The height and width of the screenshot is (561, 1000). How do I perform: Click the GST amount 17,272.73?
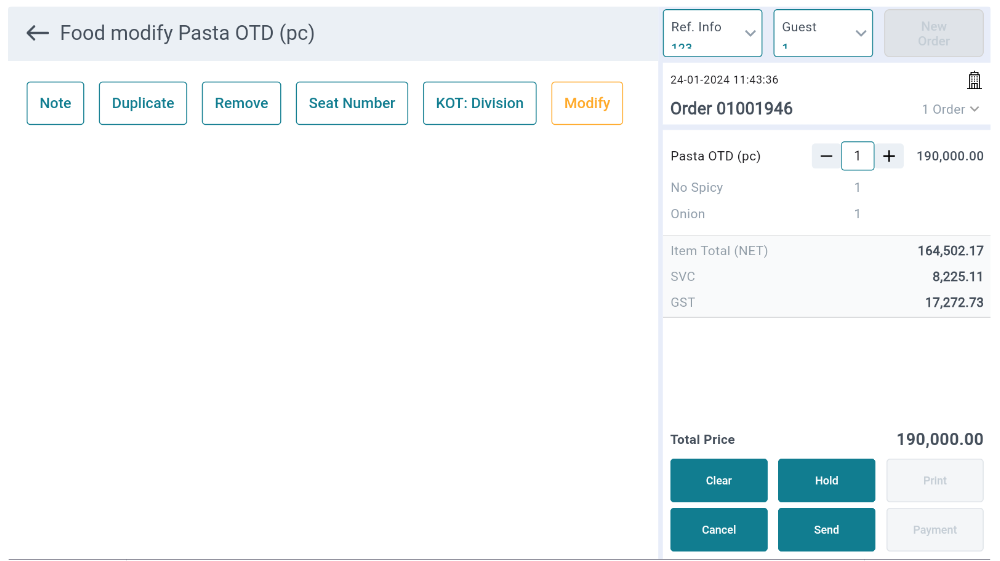[x=954, y=303]
